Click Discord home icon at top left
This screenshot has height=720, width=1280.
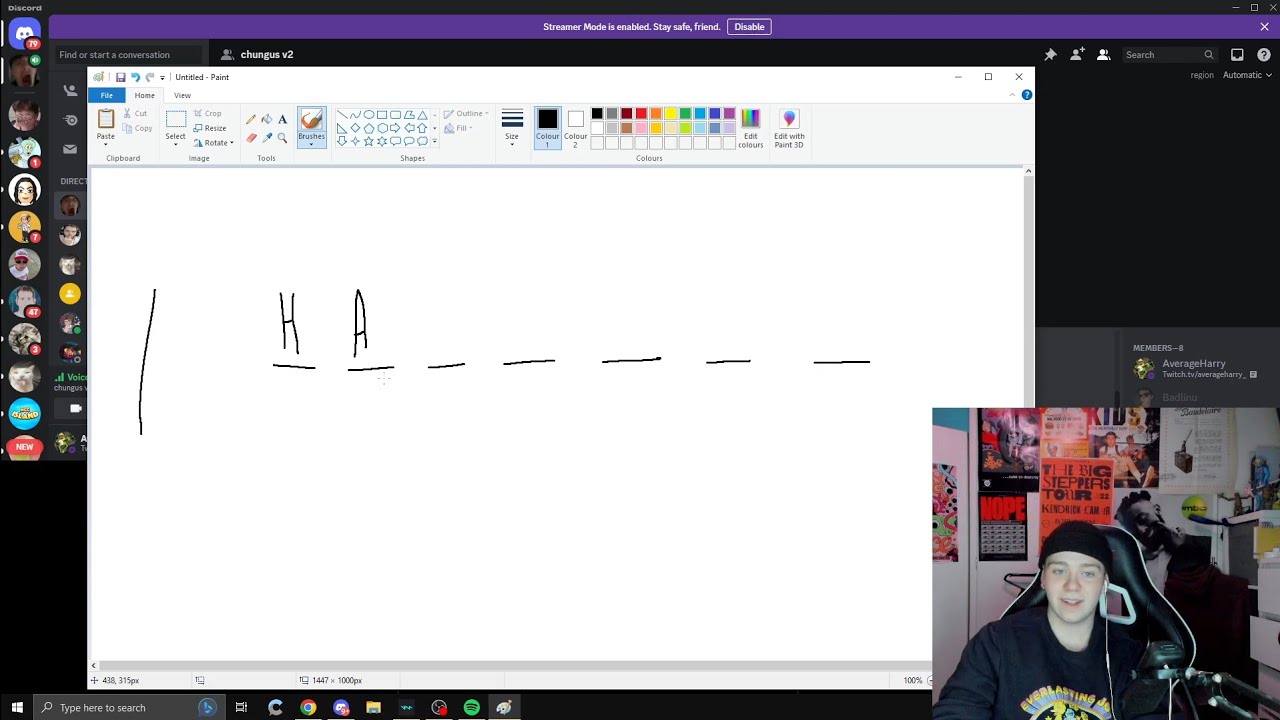tap(24, 33)
